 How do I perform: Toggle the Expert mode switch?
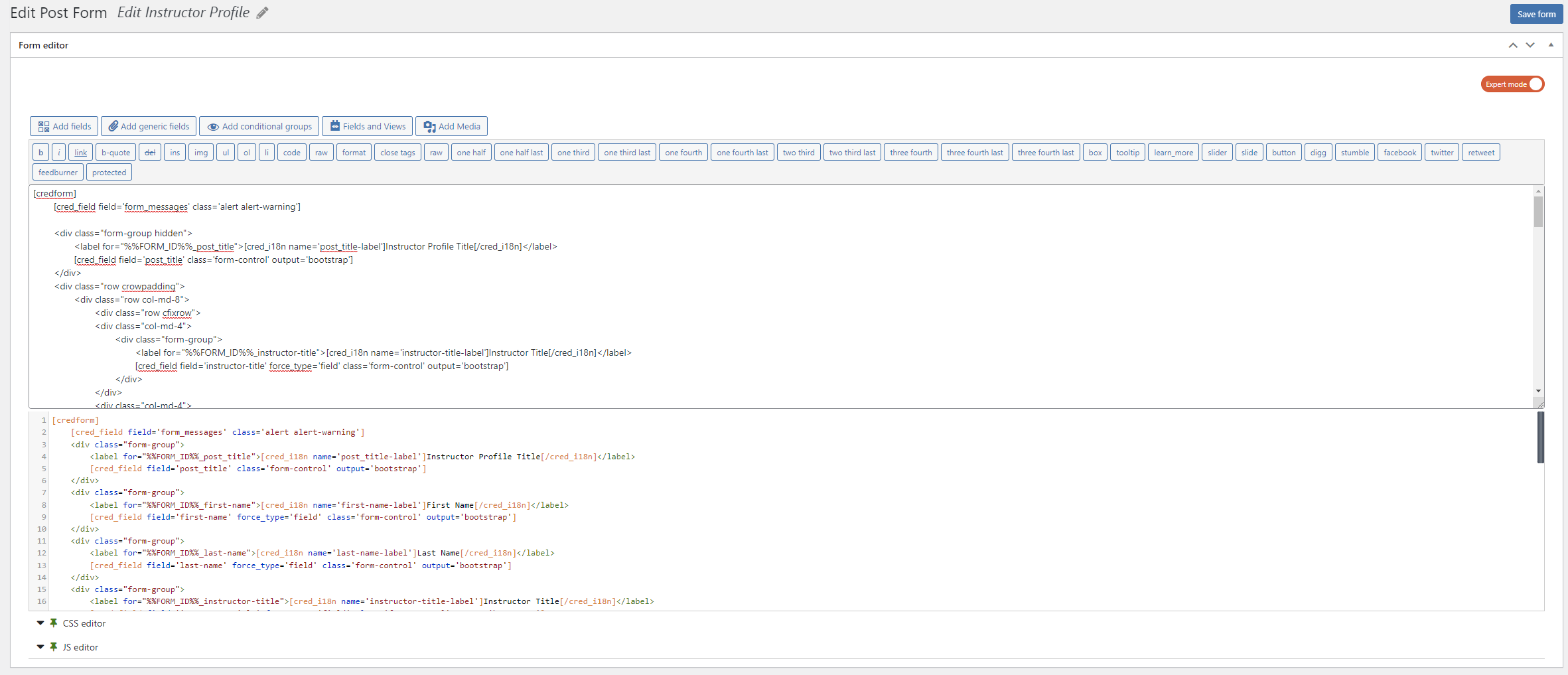pos(1512,84)
